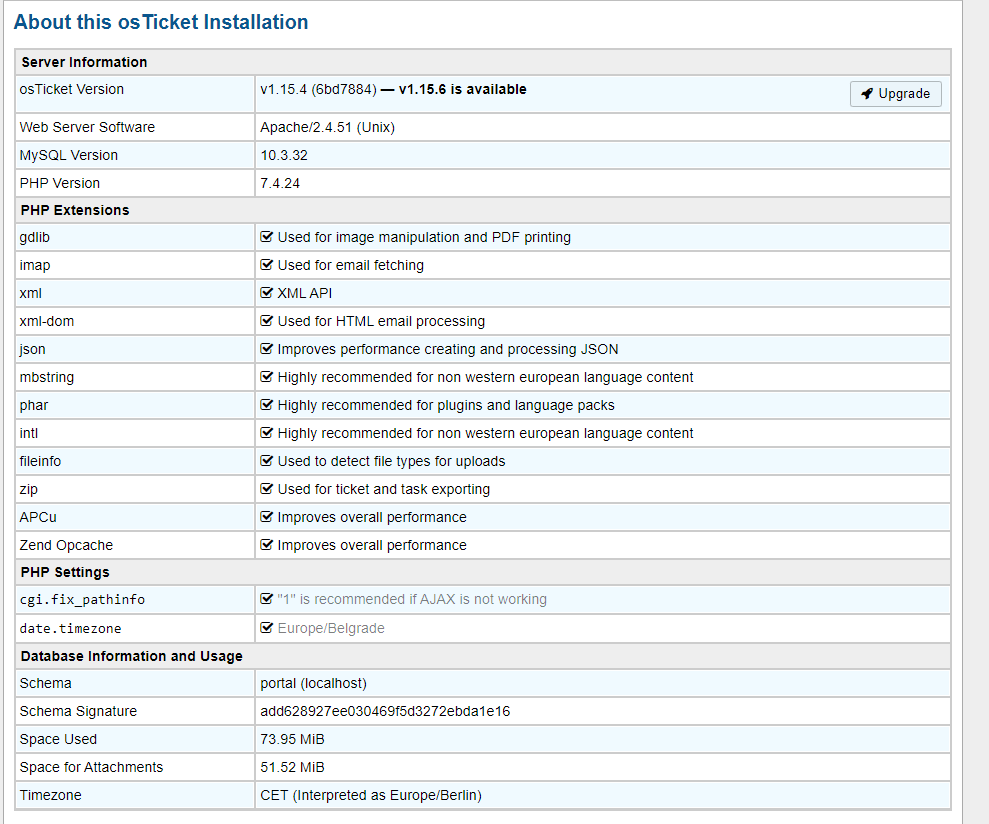Click the Schema Signature hash value

click(385, 711)
